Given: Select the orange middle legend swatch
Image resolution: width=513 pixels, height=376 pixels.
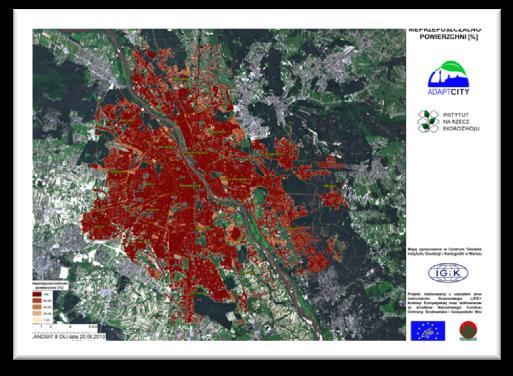Looking at the screenshot, I should (37, 307).
